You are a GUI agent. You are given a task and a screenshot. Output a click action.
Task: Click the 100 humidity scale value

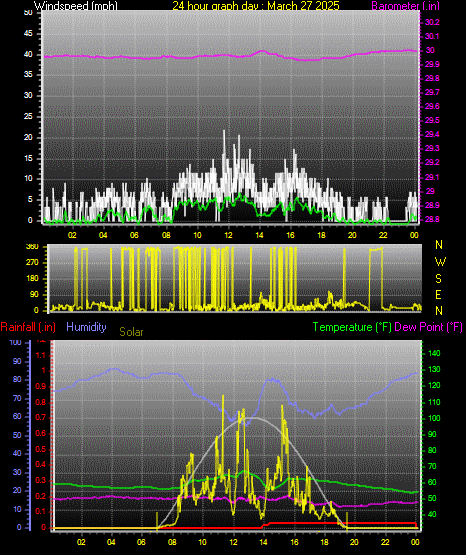[15, 342]
